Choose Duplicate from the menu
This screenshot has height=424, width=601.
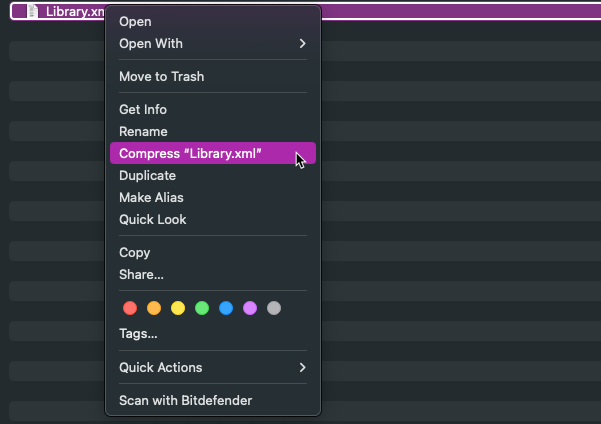(x=147, y=176)
